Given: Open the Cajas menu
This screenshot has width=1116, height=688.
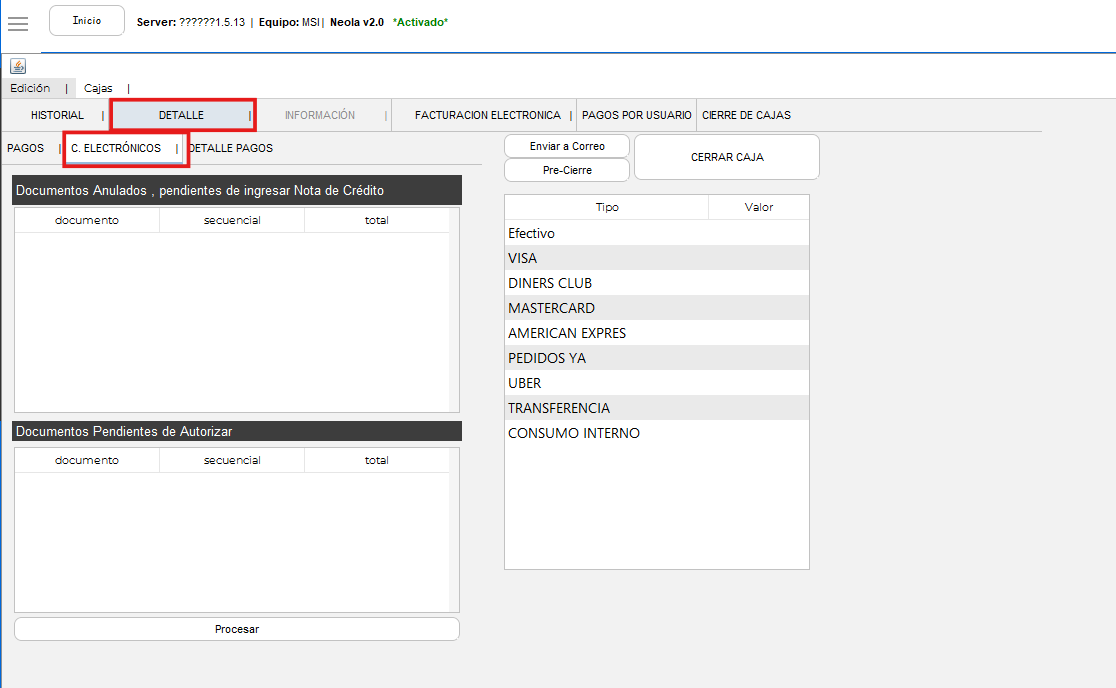Looking at the screenshot, I should pos(98,88).
